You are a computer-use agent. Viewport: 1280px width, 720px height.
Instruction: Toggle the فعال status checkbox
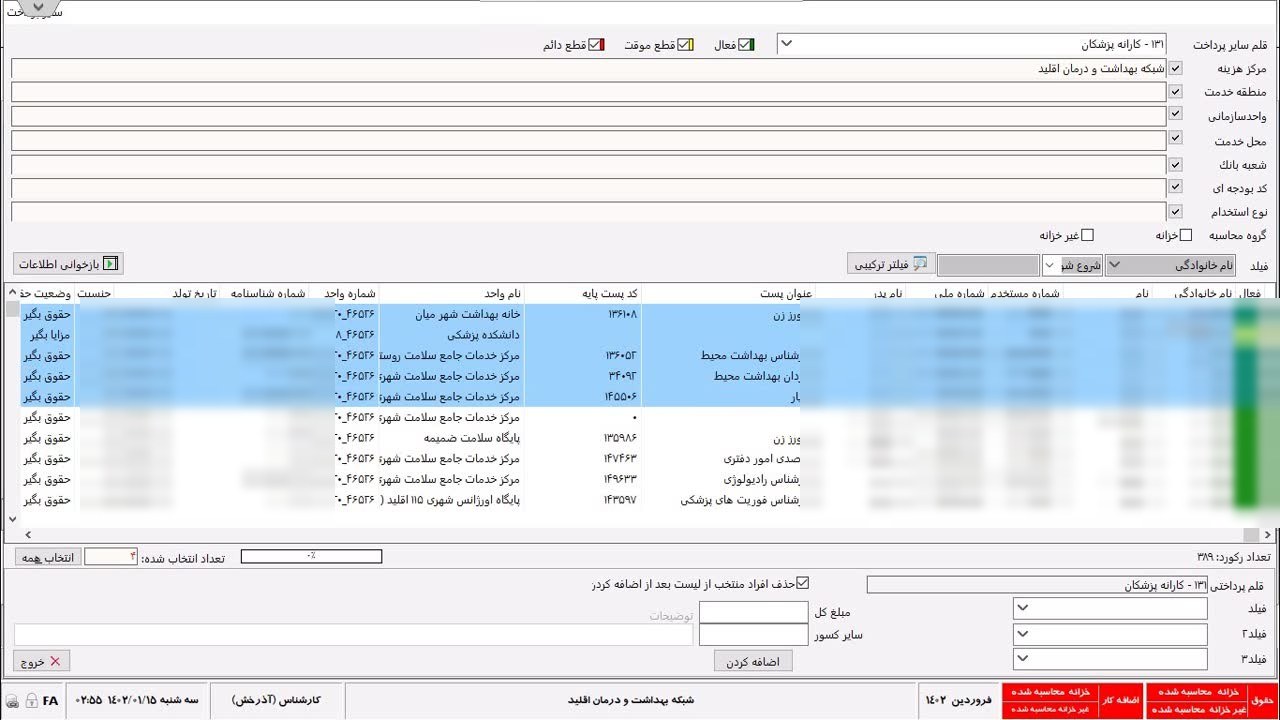746,45
